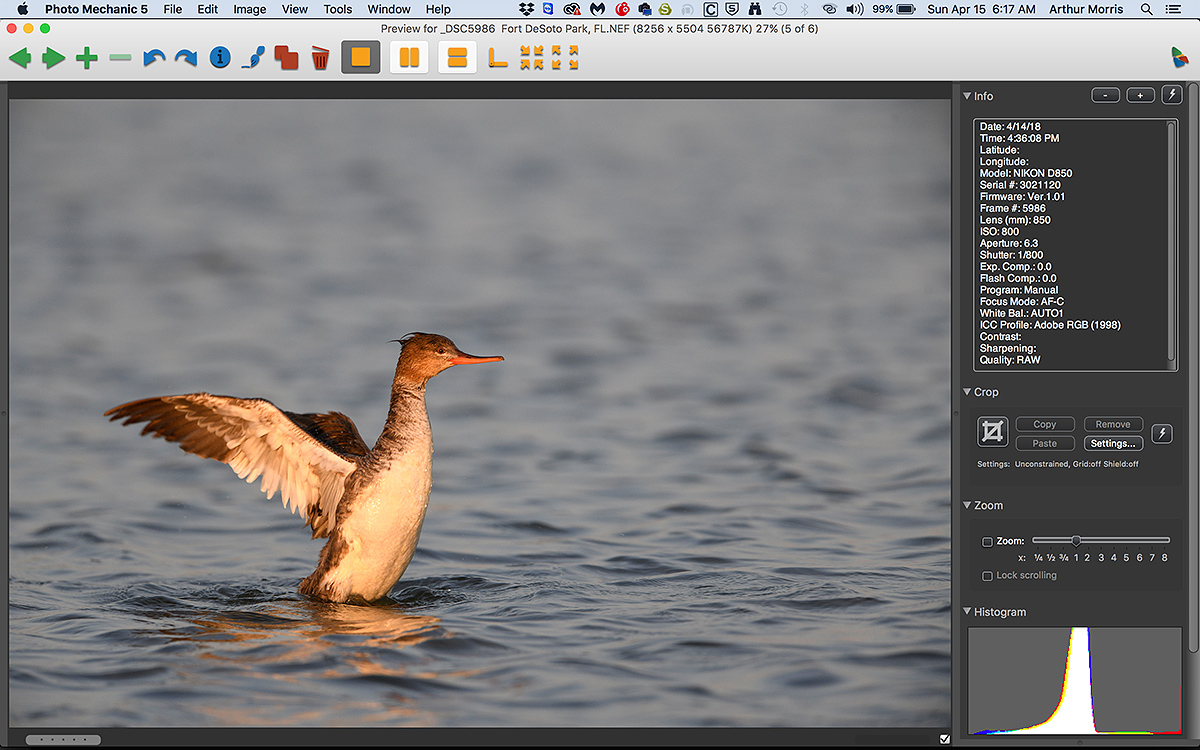Click the Time Machine clock icon in menu bar
The height and width of the screenshot is (750, 1200).
780,9
